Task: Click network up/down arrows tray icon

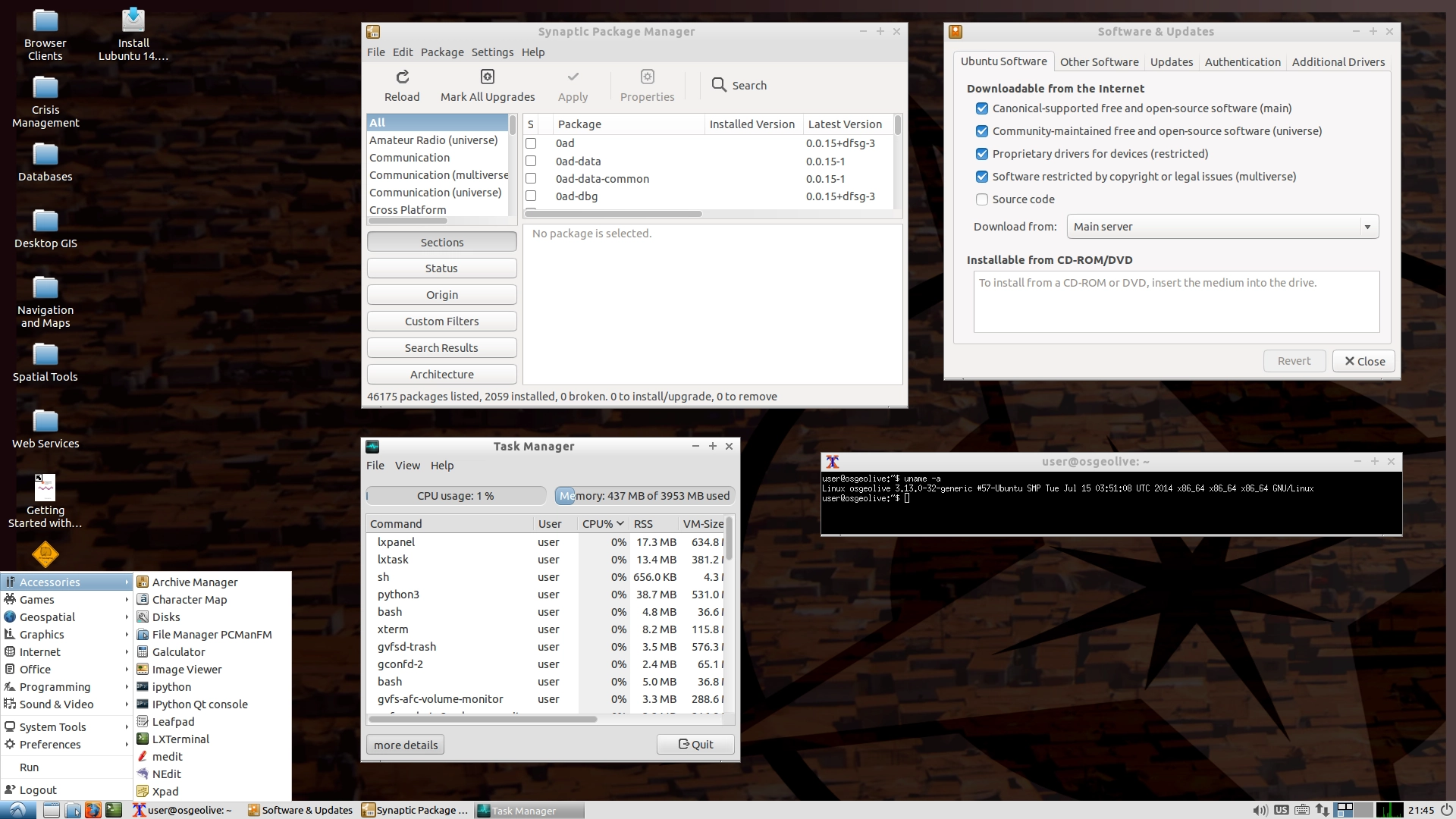Action: tap(1323, 810)
